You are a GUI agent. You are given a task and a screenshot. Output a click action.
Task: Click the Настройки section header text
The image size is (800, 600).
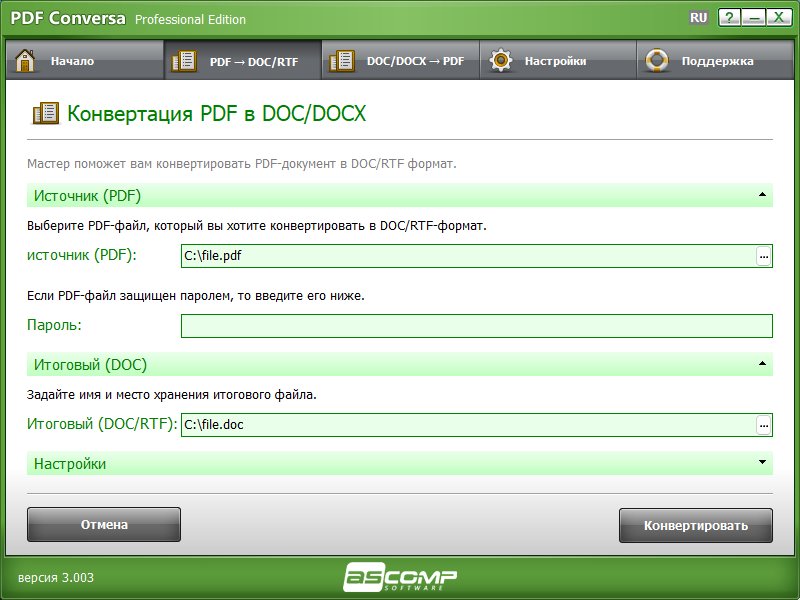pyautogui.click(x=70, y=464)
